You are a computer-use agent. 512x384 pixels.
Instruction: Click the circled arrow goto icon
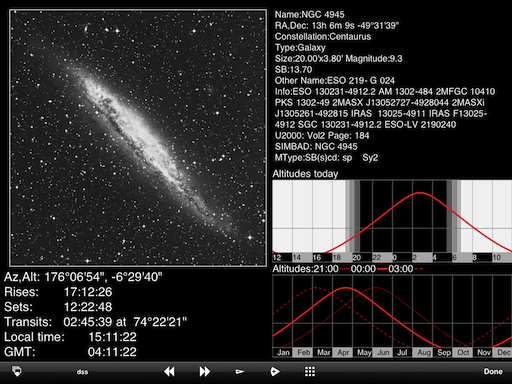(275, 372)
